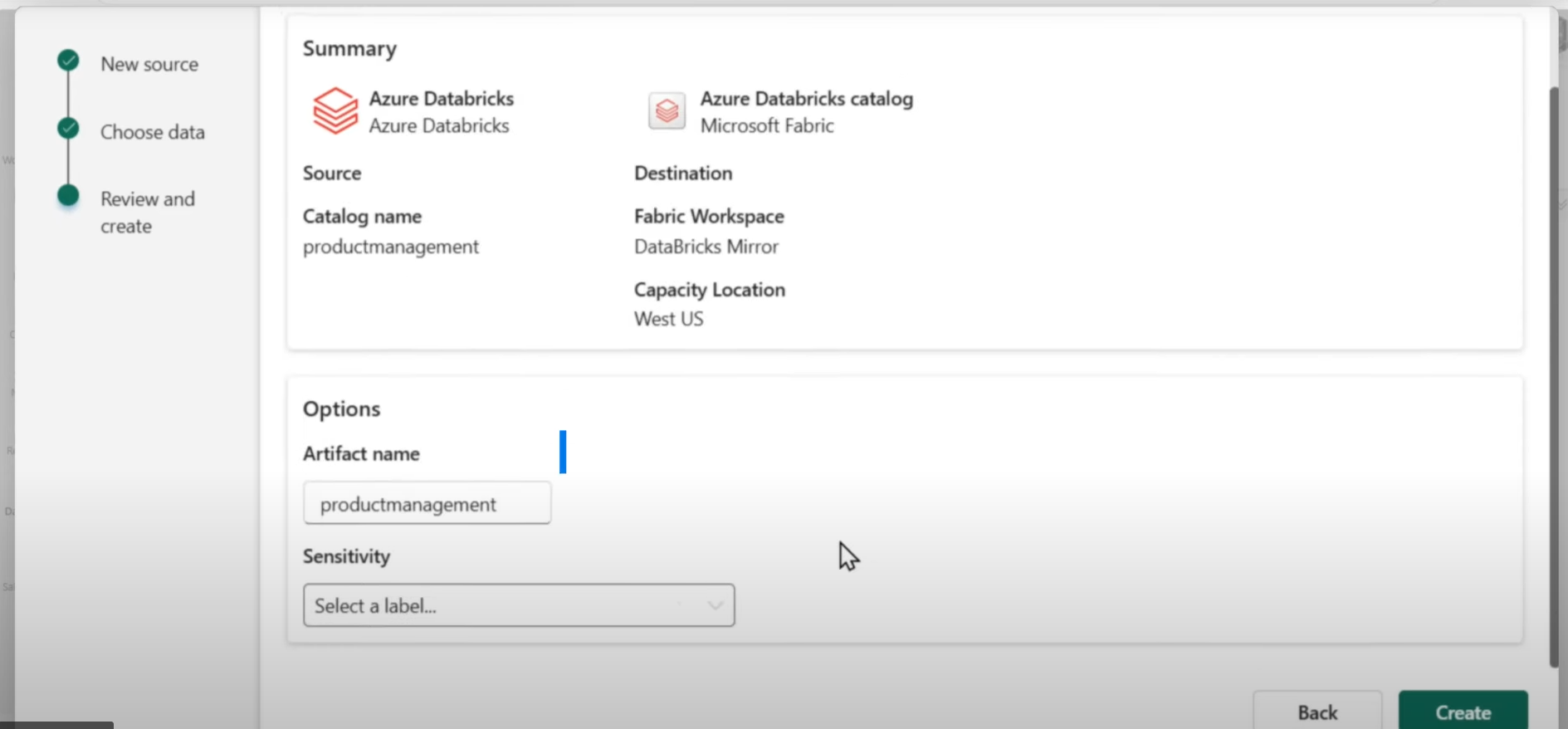The height and width of the screenshot is (729, 1568).
Task: Click the DataBricks Mirror workspace value
Action: coord(706,247)
